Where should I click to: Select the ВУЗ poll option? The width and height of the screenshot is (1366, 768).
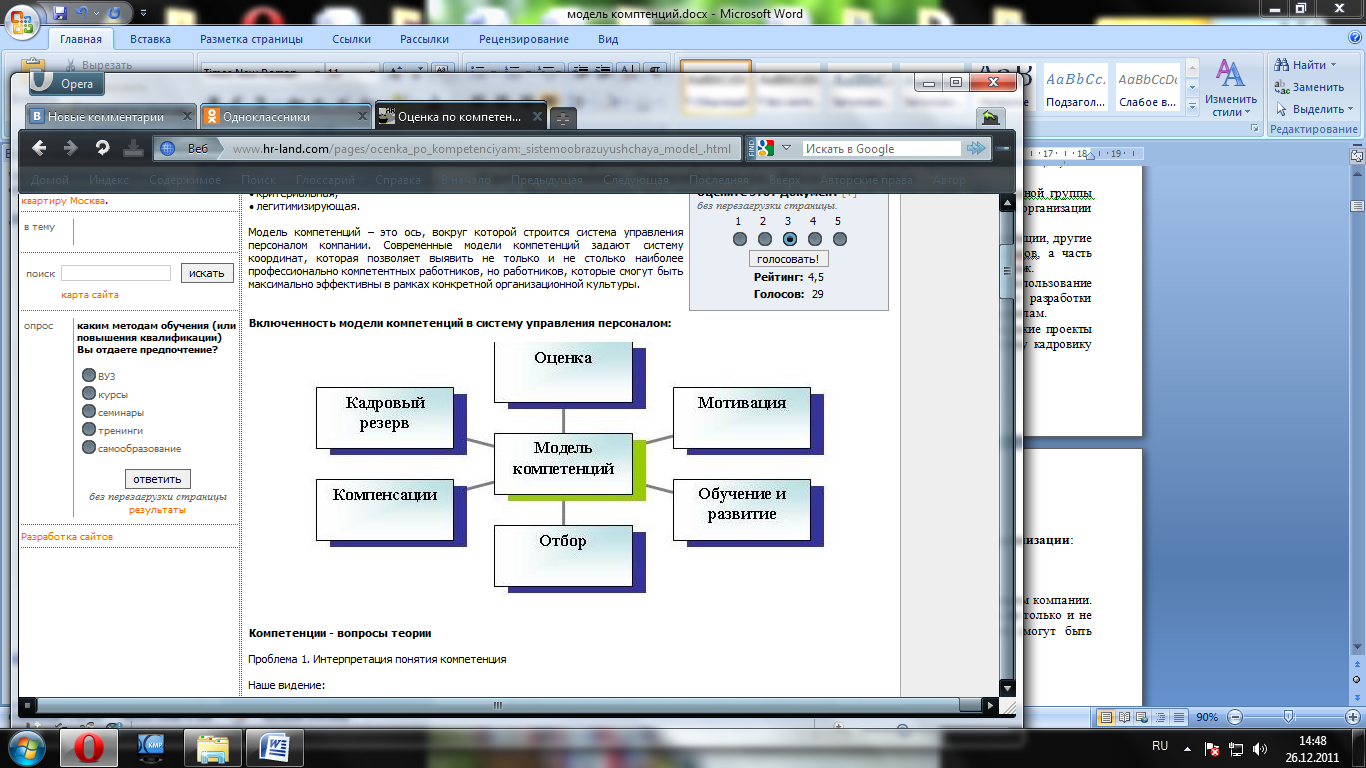pos(90,376)
